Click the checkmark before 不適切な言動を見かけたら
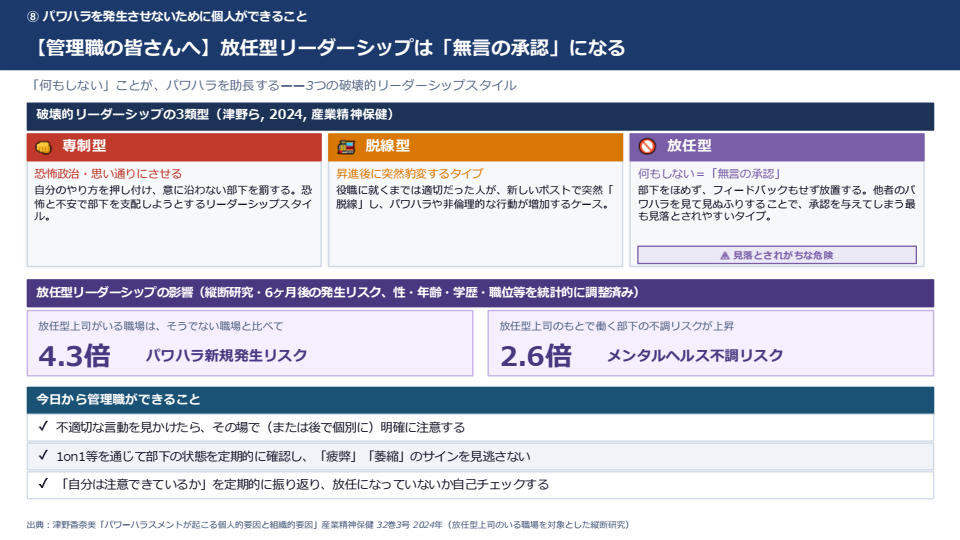The image size is (960, 540). (43, 427)
